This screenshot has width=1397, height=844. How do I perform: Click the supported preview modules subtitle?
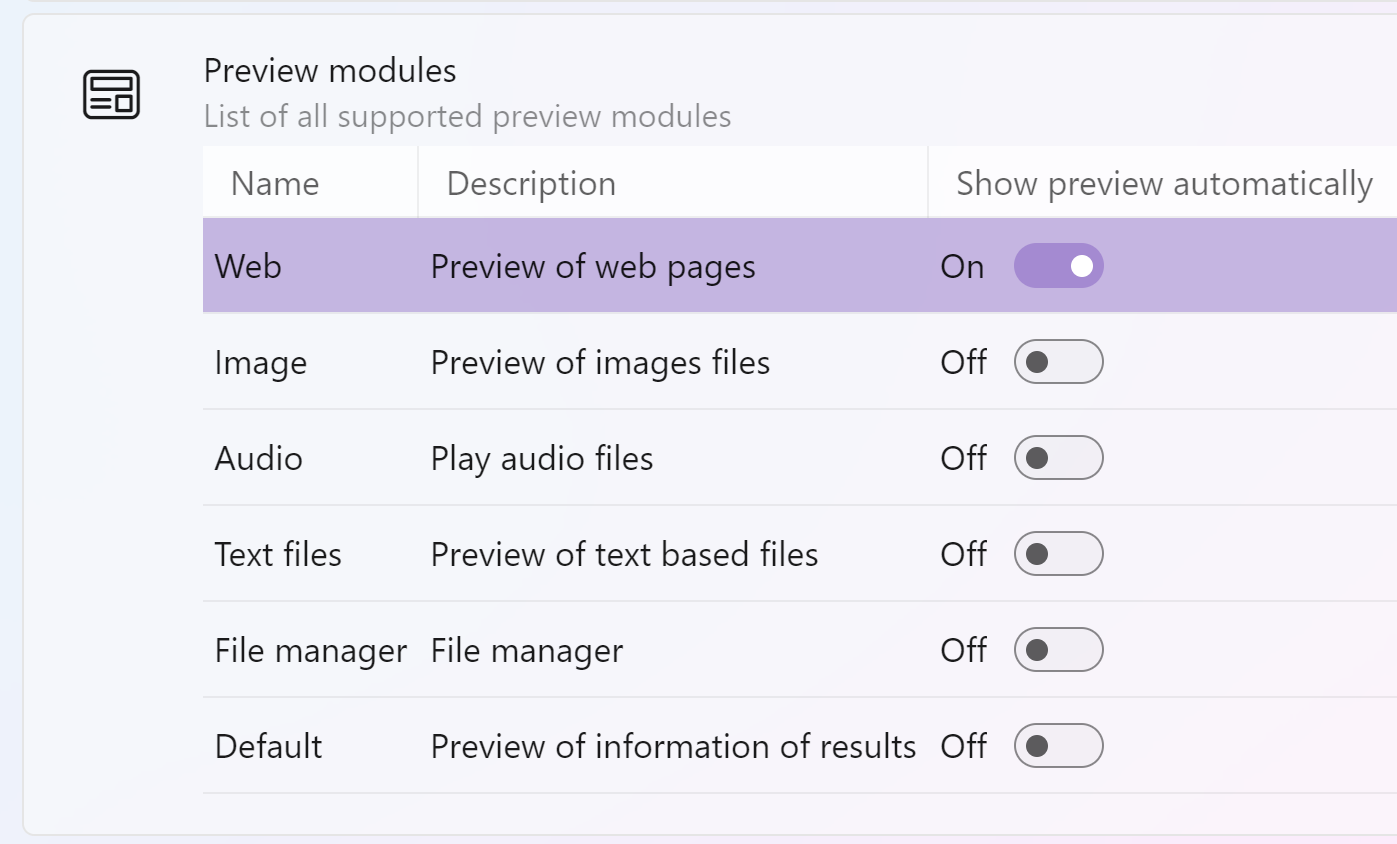tap(469, 116)
